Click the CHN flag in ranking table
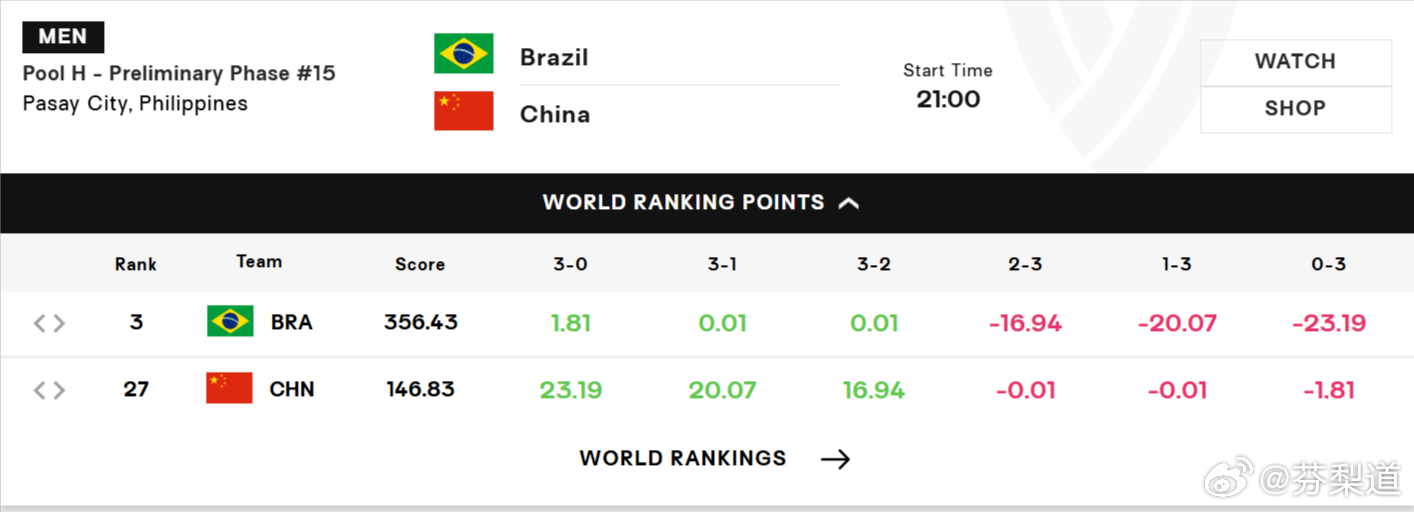 point(229,388)
